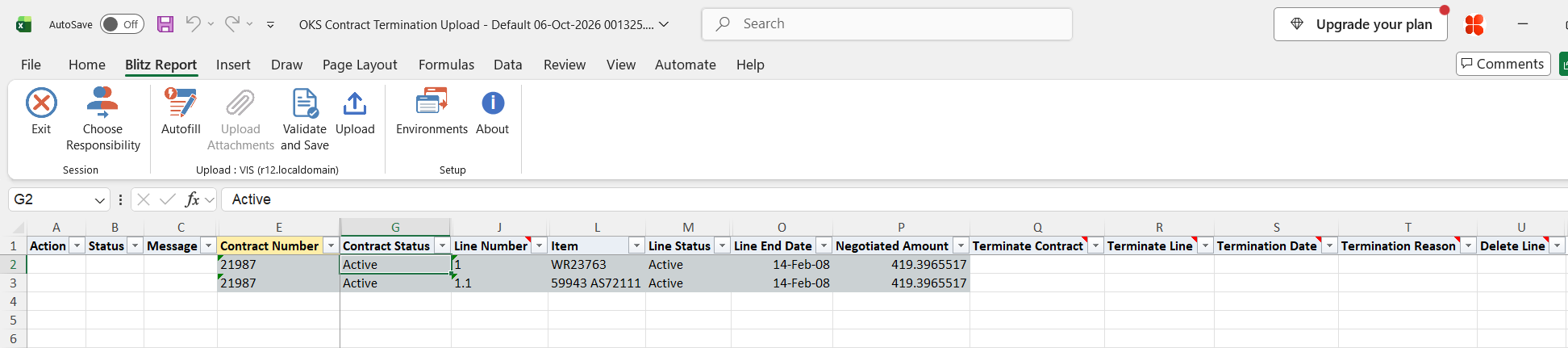Open Item column filter dropdown
Viewport: 1568px width, 348px height.
[637, 245]
